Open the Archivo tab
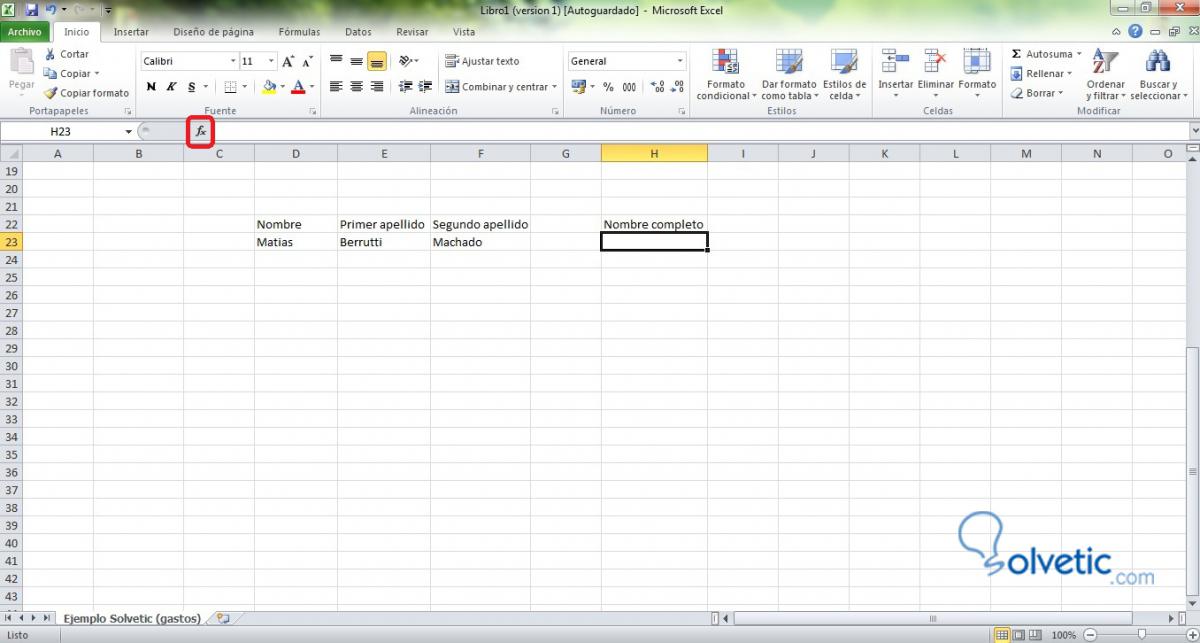This screenshot has height=643, width=1200. point(24,32)
